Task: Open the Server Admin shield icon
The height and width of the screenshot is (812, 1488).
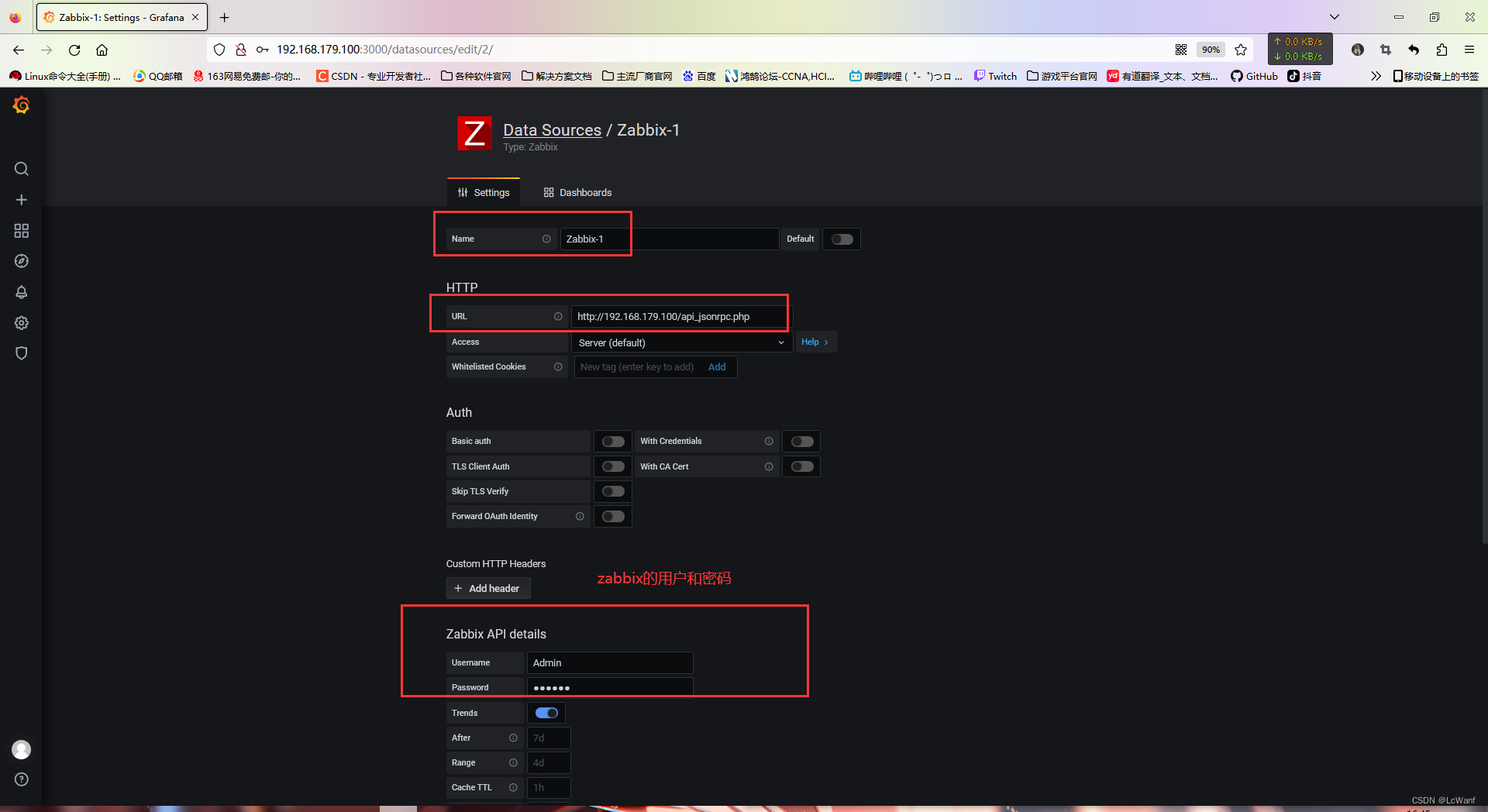Action: (x=22, y=353)
